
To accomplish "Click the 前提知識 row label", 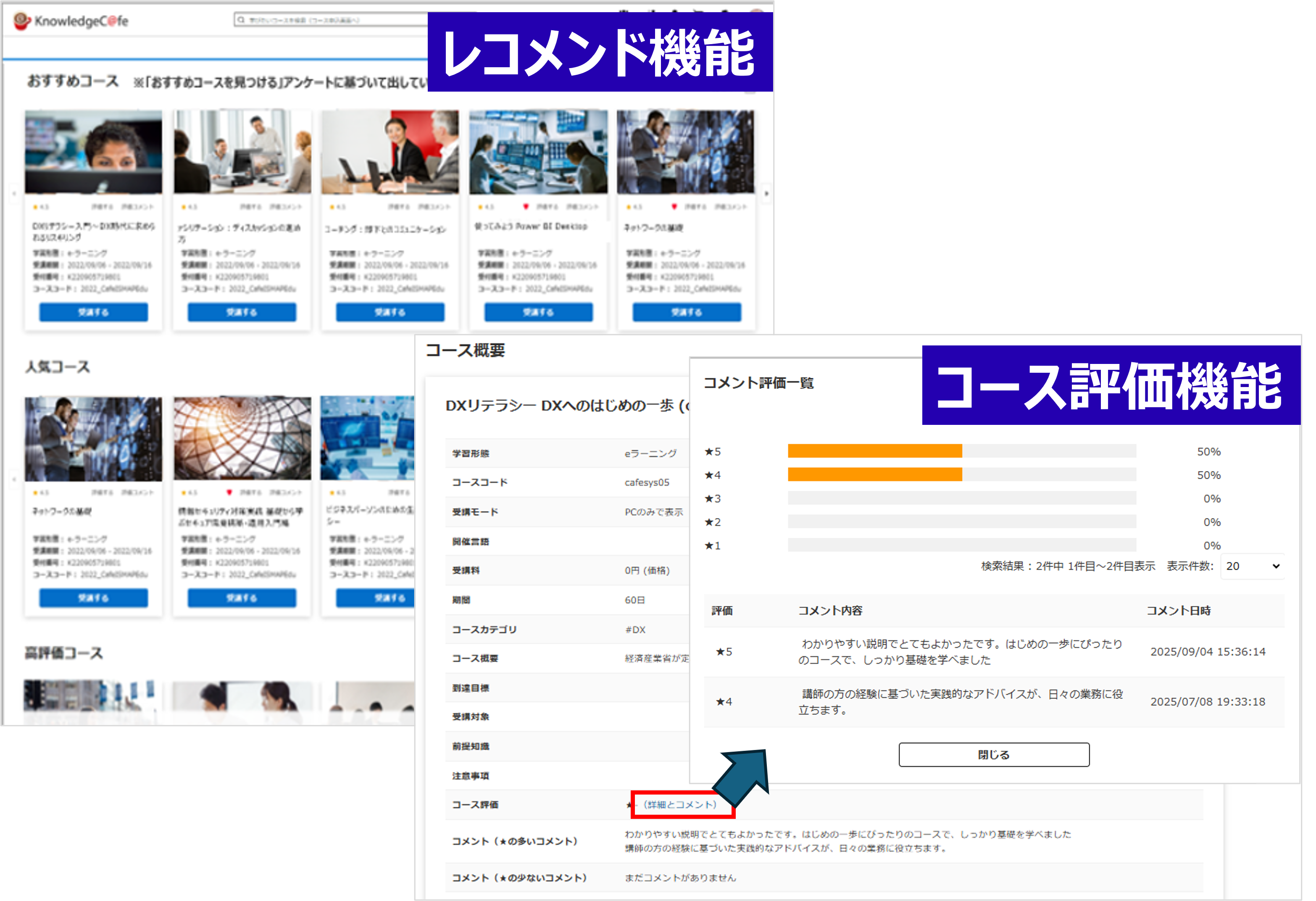I will [x=470, y=746].
